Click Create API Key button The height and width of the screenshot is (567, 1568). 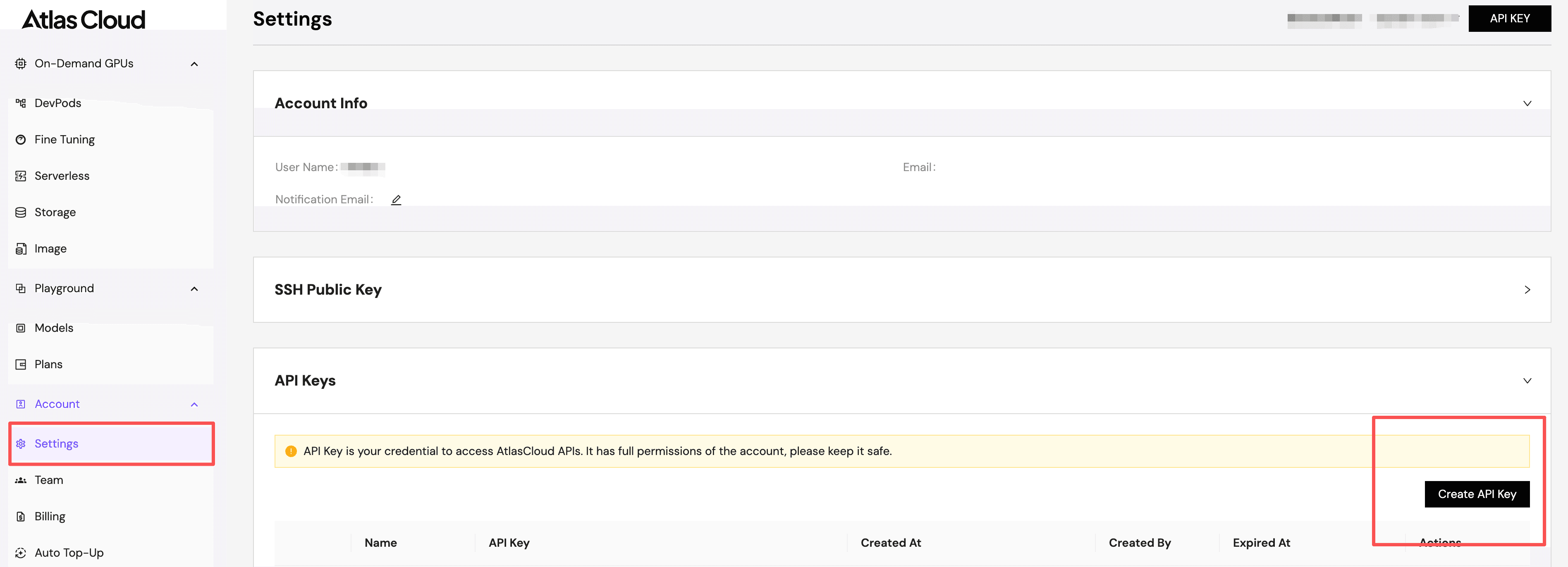(1477, 494)
